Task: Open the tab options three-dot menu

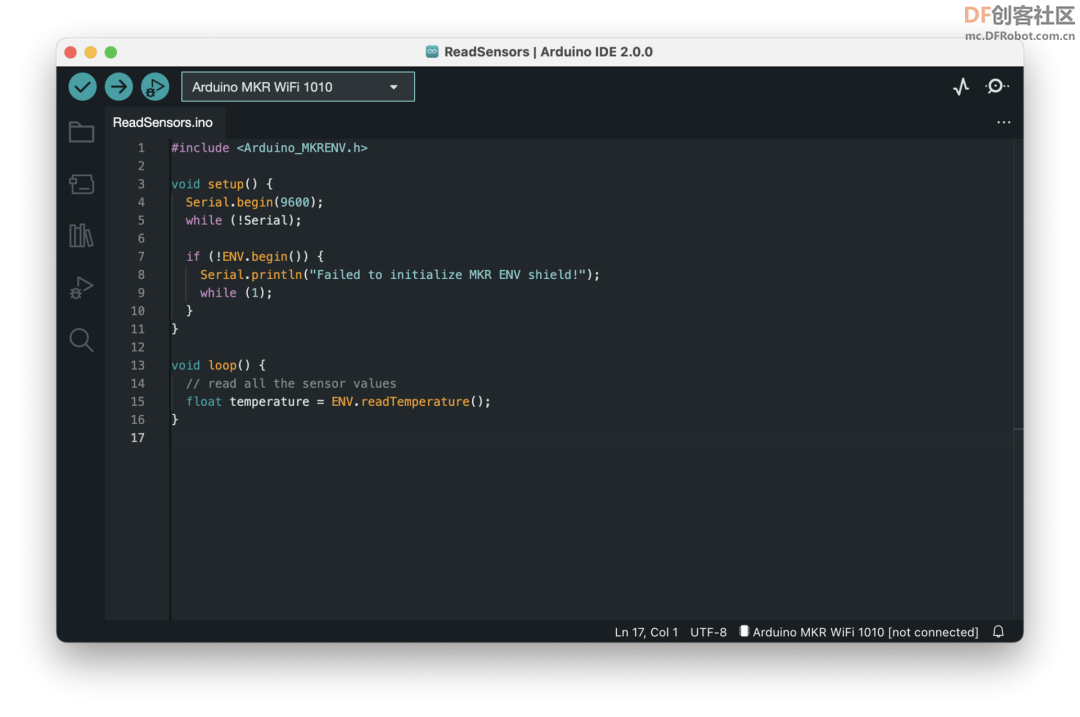Action: [1004, 123]
